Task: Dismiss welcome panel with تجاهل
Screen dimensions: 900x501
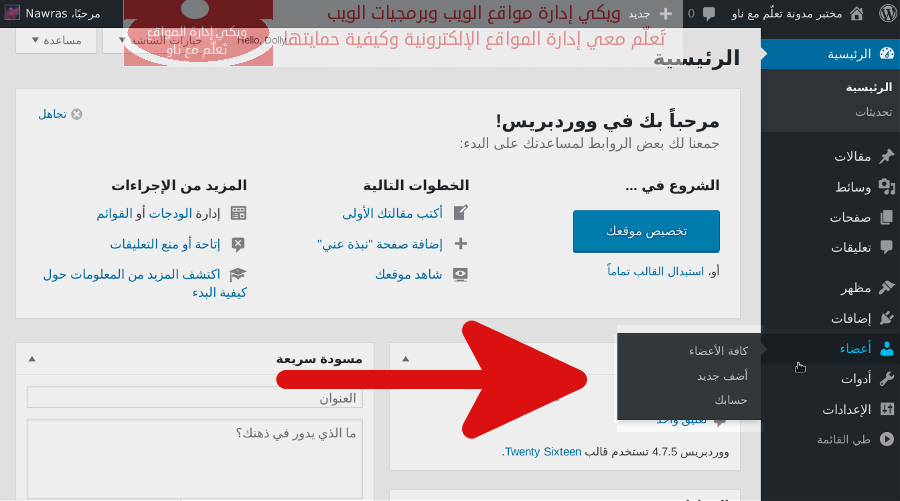Action: pyautogui.click(x=60, y=114)
